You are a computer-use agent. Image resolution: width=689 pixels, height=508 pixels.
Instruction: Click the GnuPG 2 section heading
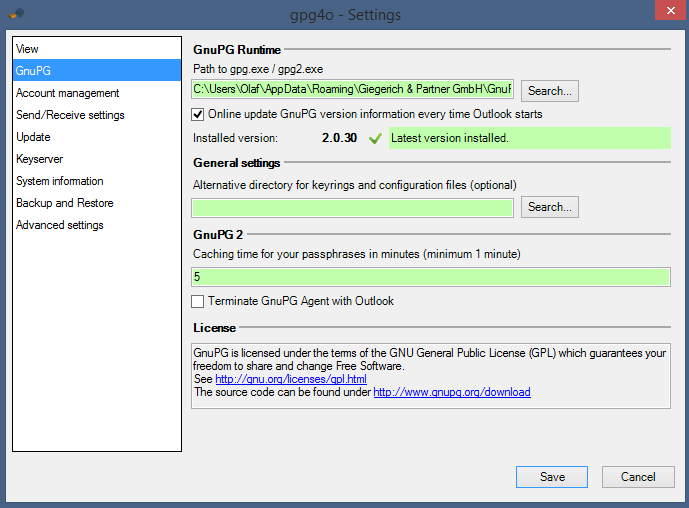218,235
